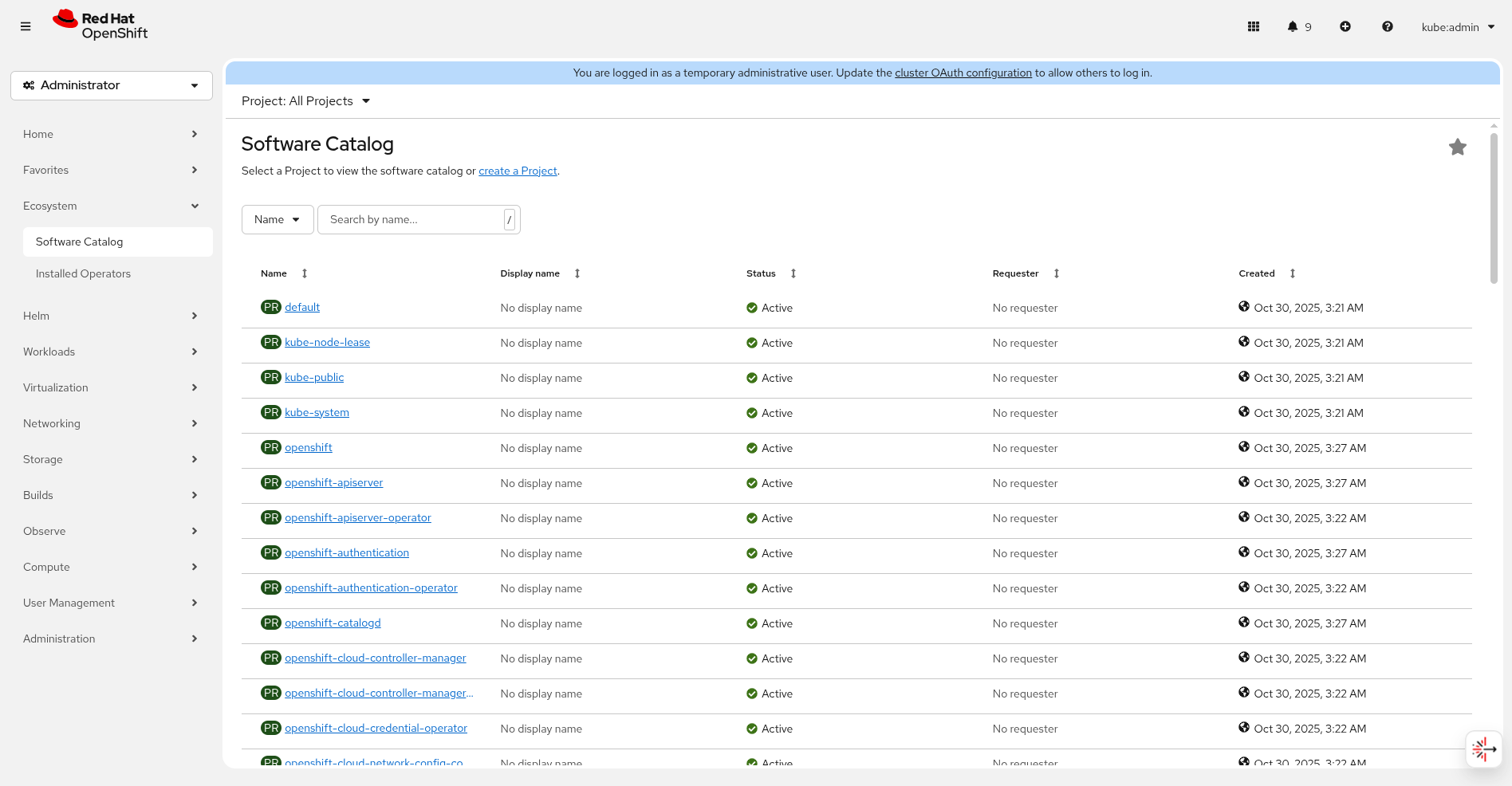Open the Name filter type dropdown
Viewport: 1512px width, 786px height.
(277, 219)
